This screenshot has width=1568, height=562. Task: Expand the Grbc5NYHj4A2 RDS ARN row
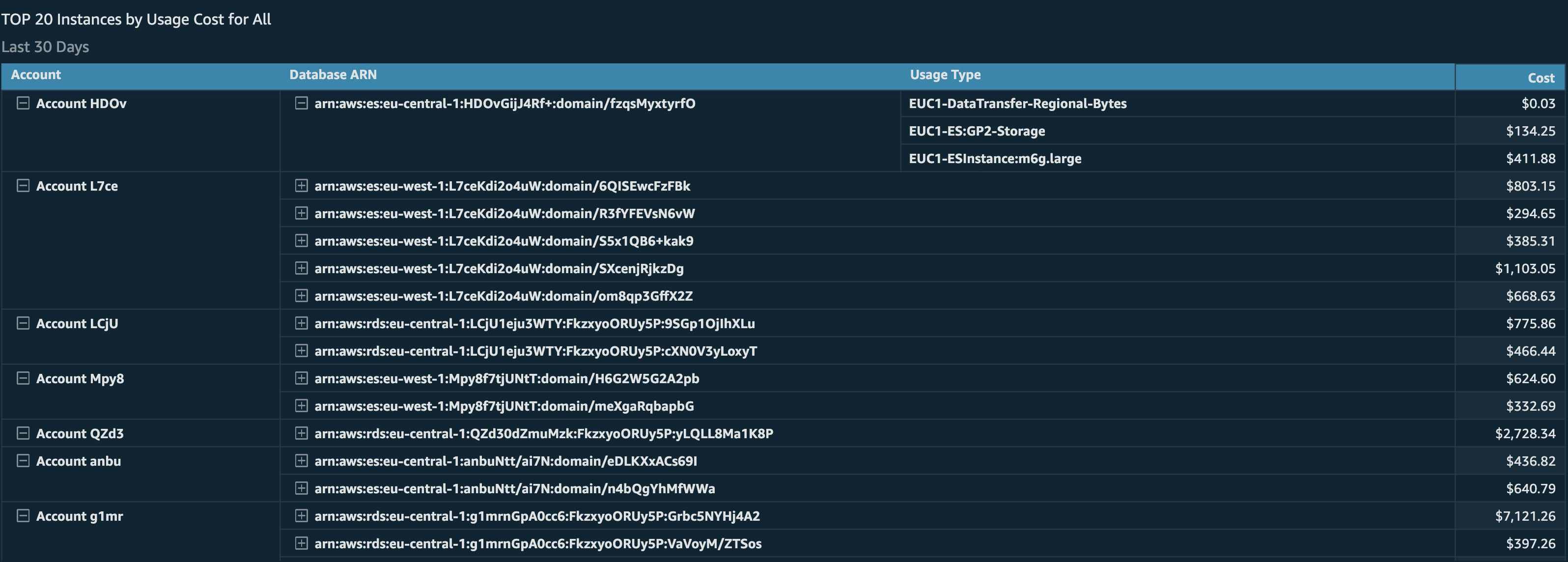301,516
